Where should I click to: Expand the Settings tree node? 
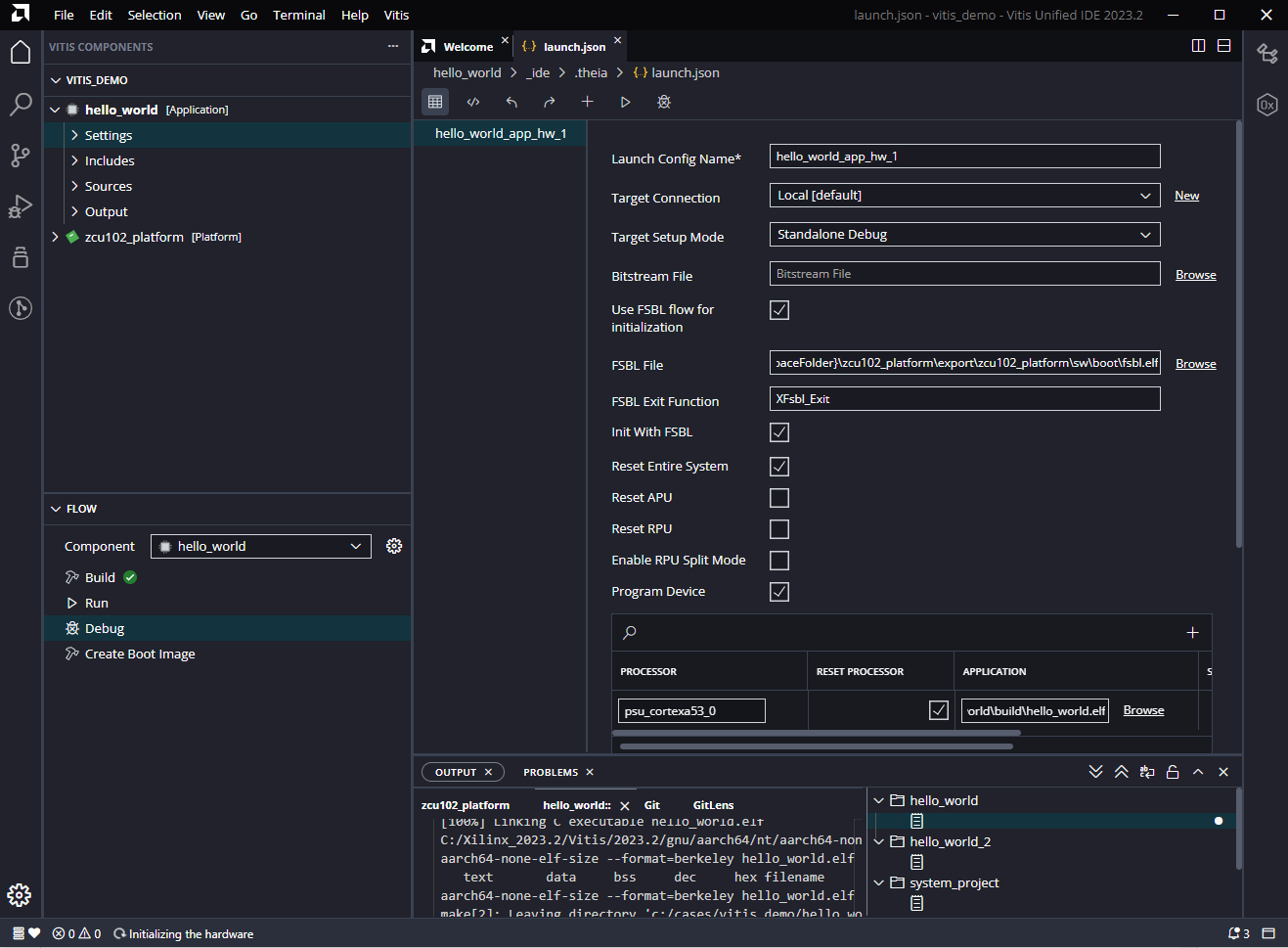pos(74,135)
